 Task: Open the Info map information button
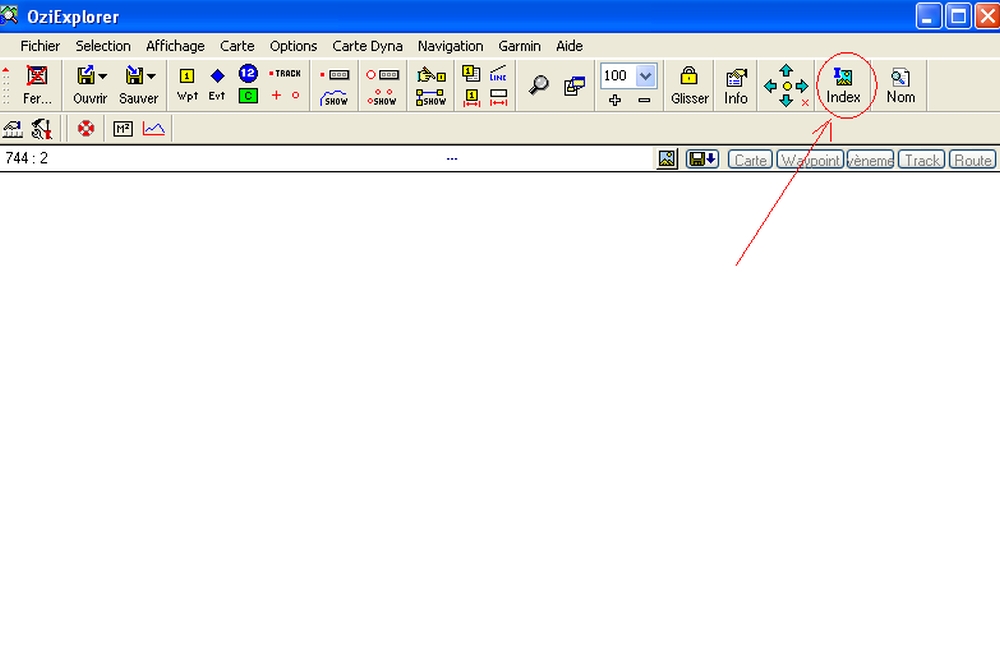tap(736, 85)
